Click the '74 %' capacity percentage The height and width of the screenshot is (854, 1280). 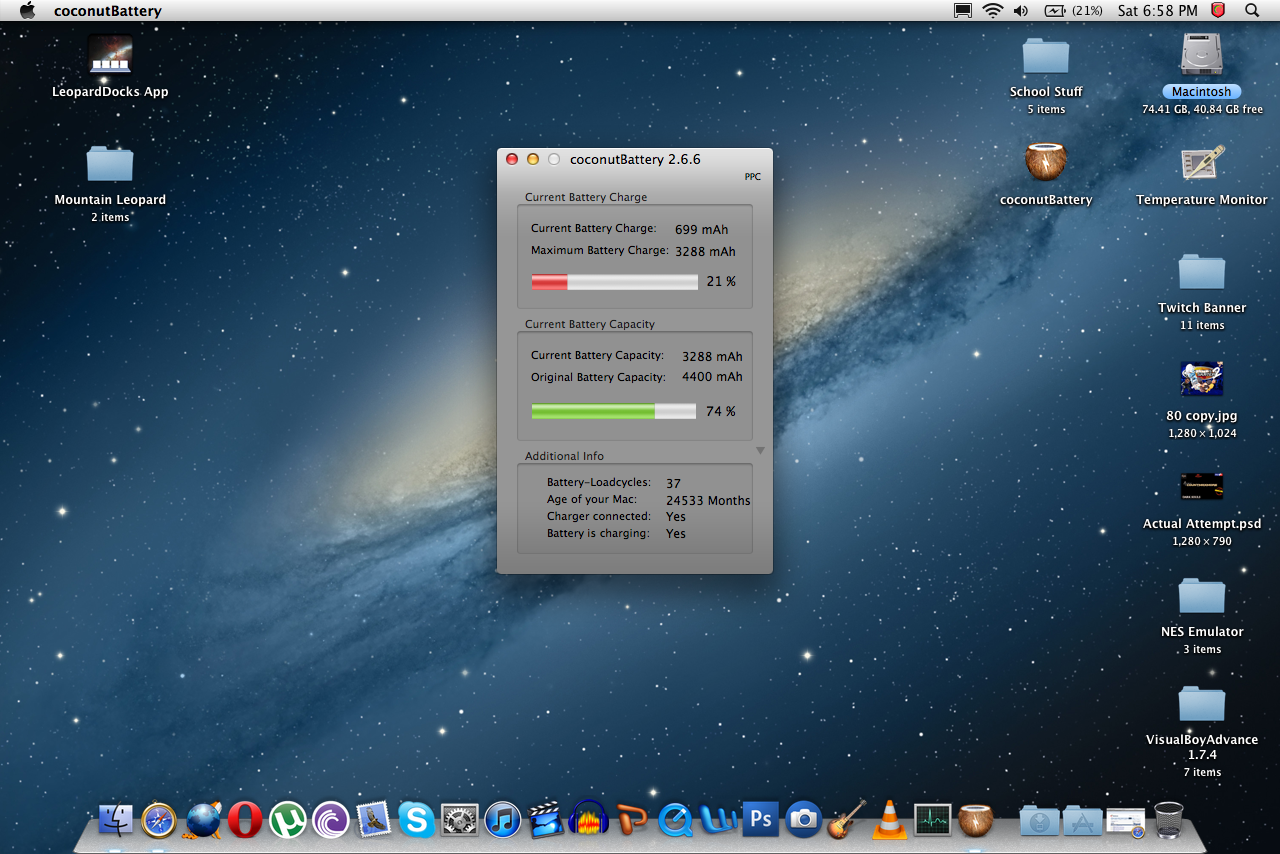[720, 412]
